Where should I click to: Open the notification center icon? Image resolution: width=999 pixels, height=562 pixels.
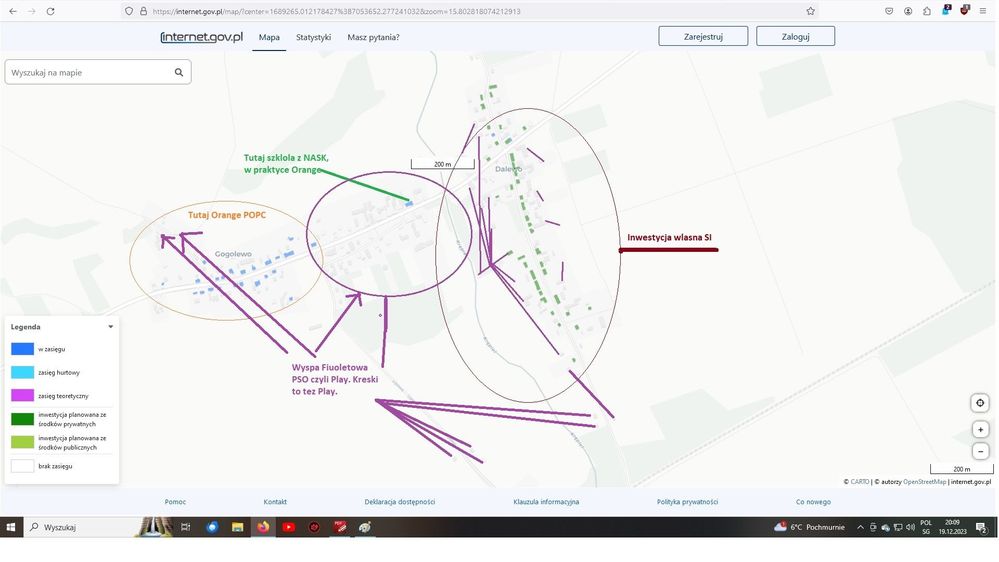982,527
